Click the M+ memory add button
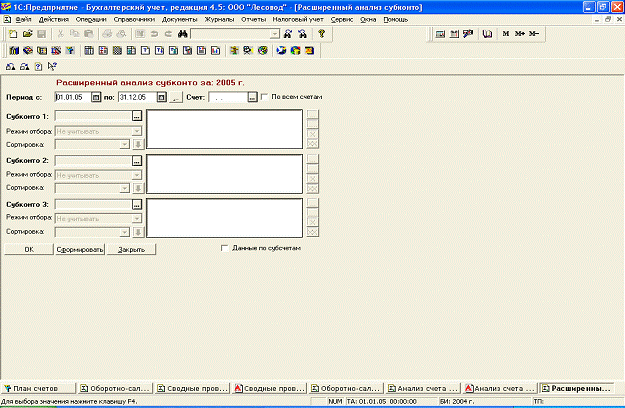625x408 pixels. (x=519, y=34)
